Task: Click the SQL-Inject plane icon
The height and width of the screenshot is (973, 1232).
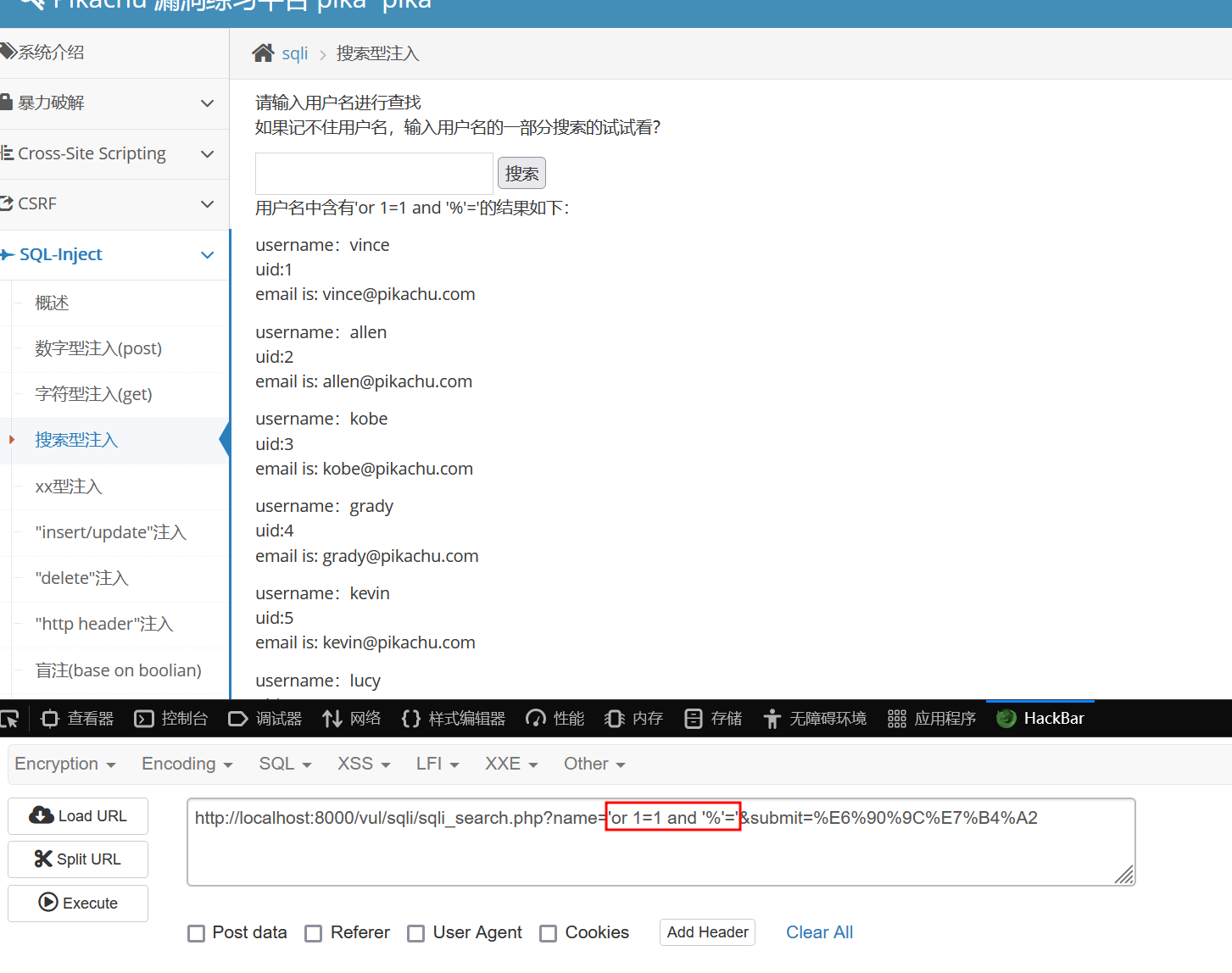Action: (x=8, y=254)
